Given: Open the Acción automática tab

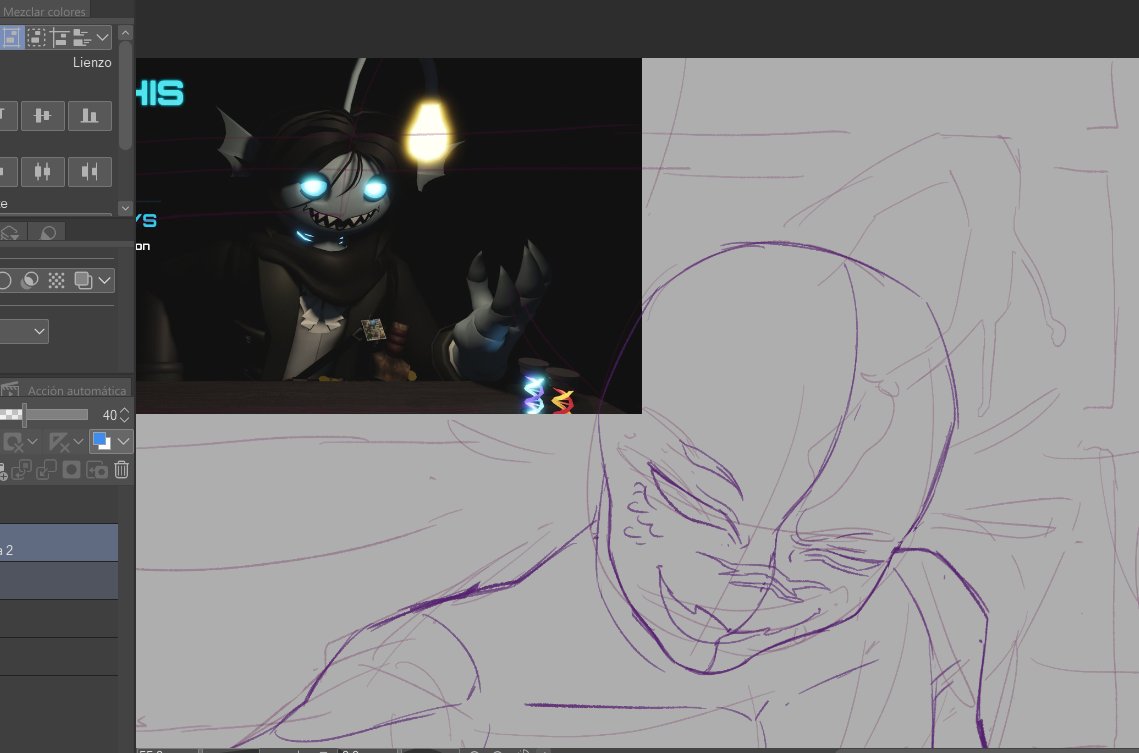Looking at the screenshot, I should (65, 390).
